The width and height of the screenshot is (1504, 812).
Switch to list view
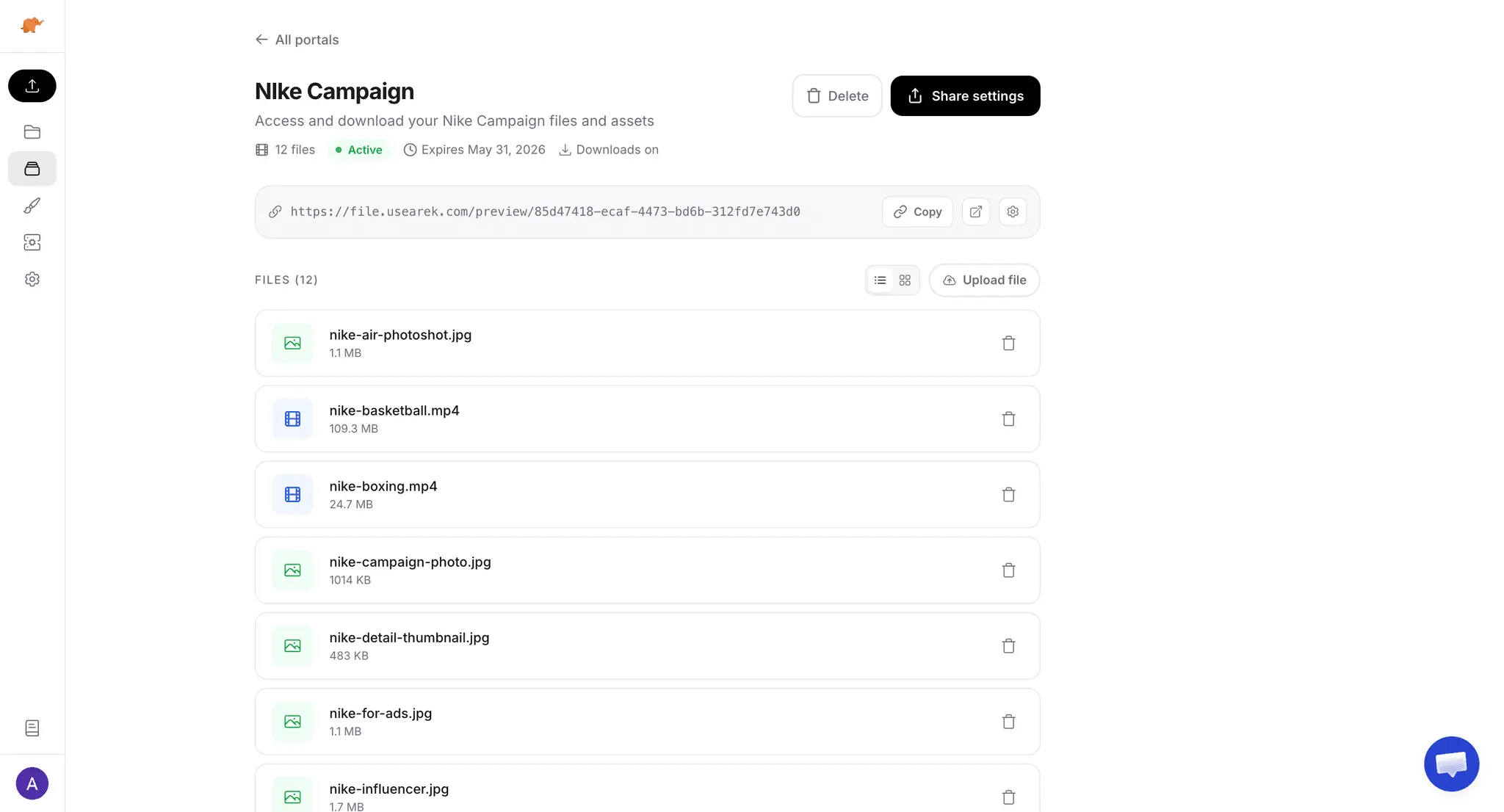tap(881, 280)
